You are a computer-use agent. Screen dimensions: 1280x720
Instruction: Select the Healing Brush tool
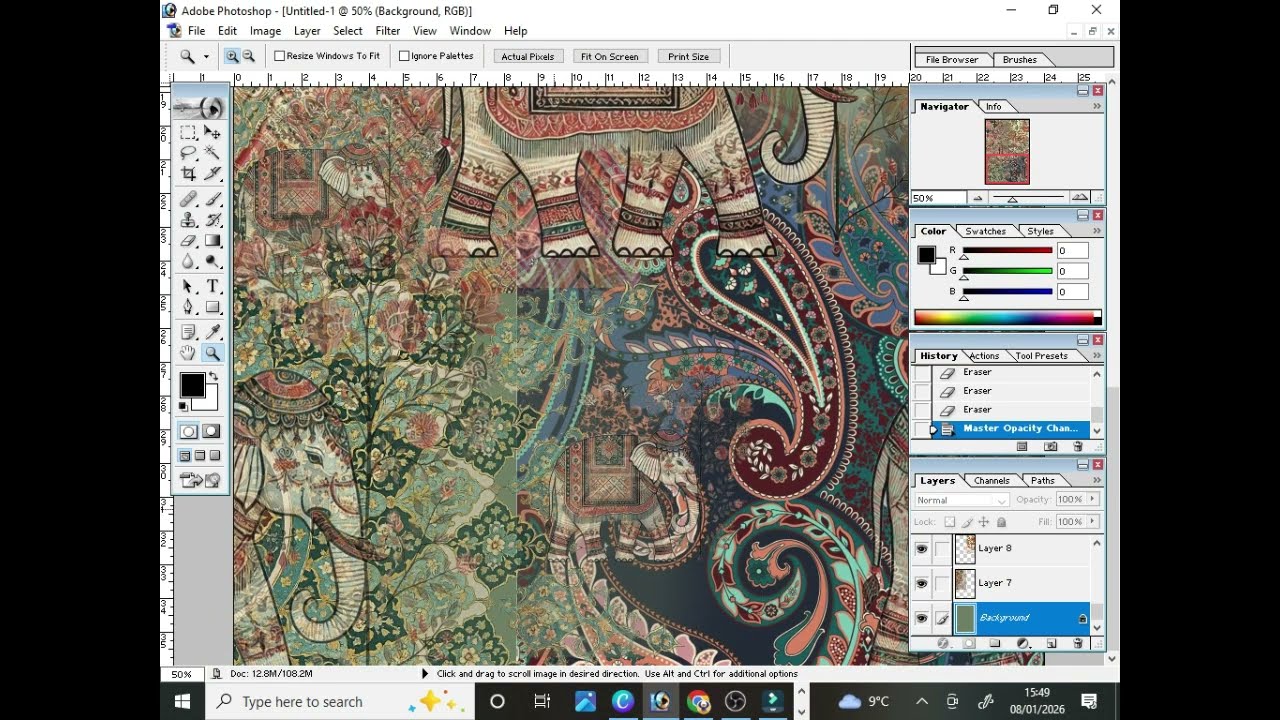(188, 199)
